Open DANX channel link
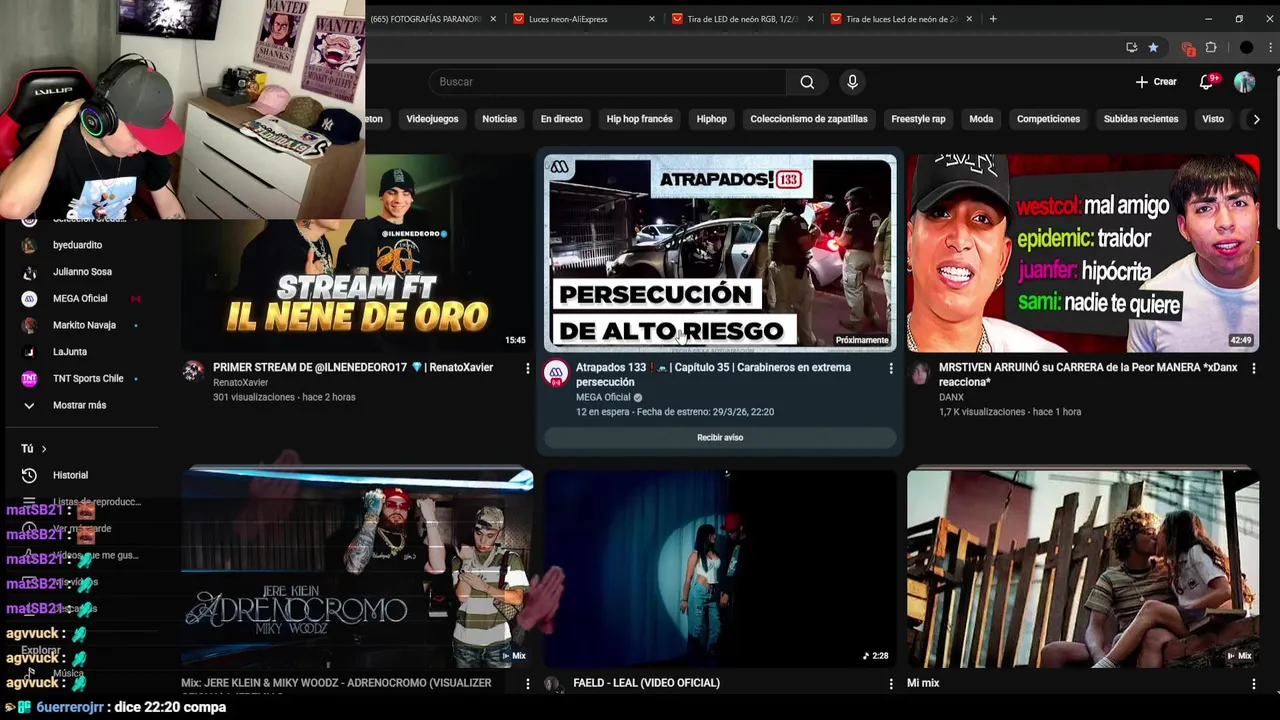1280x720 pixels. coord(951,397)
